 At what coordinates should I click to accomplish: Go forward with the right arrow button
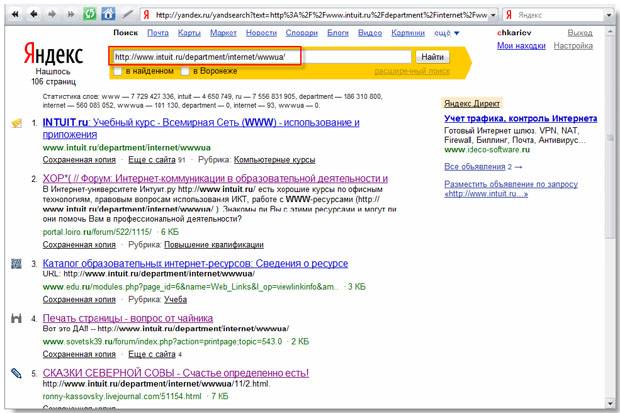[52, 15]
